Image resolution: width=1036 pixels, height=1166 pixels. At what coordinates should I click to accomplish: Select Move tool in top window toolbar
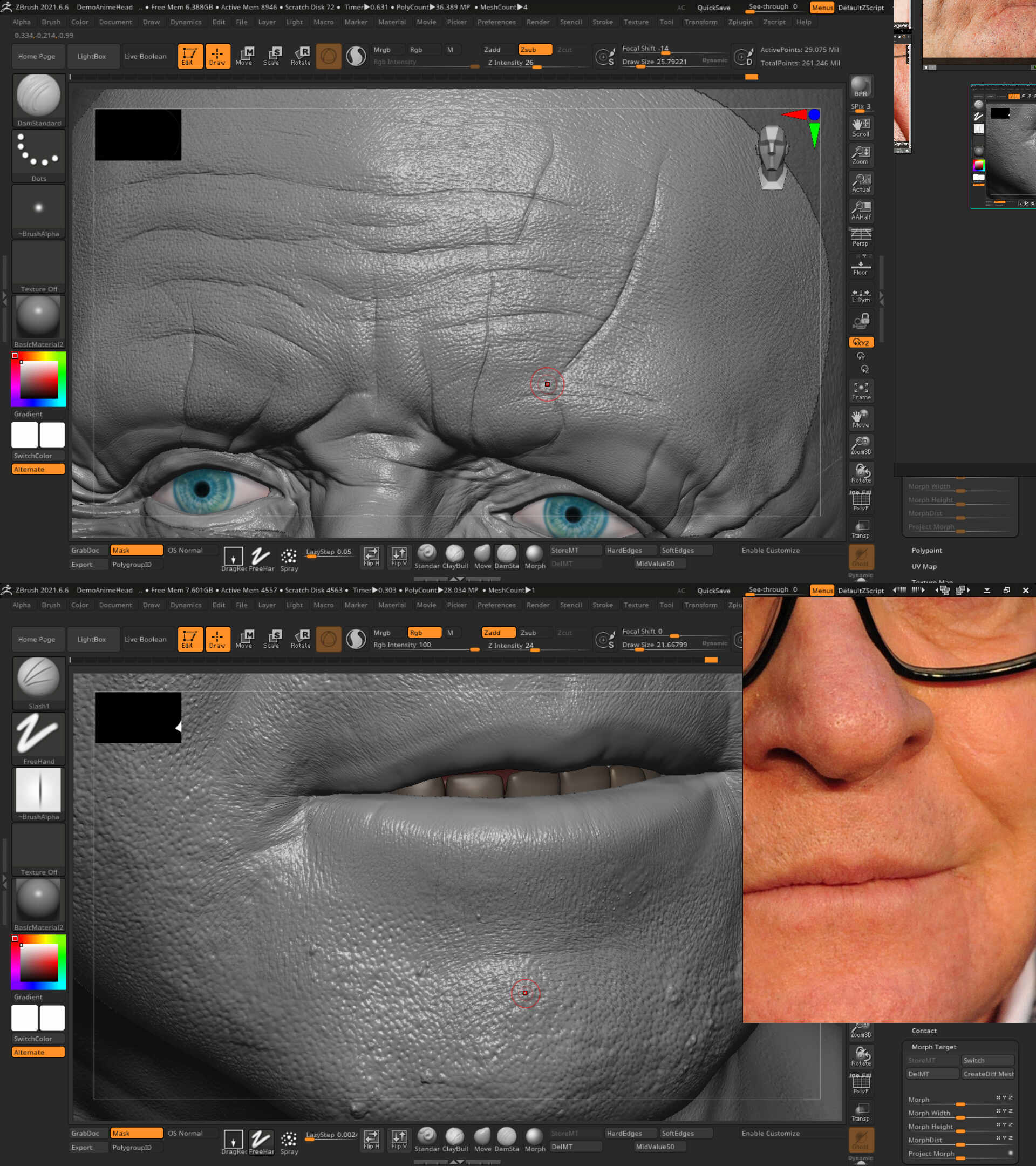244,56
